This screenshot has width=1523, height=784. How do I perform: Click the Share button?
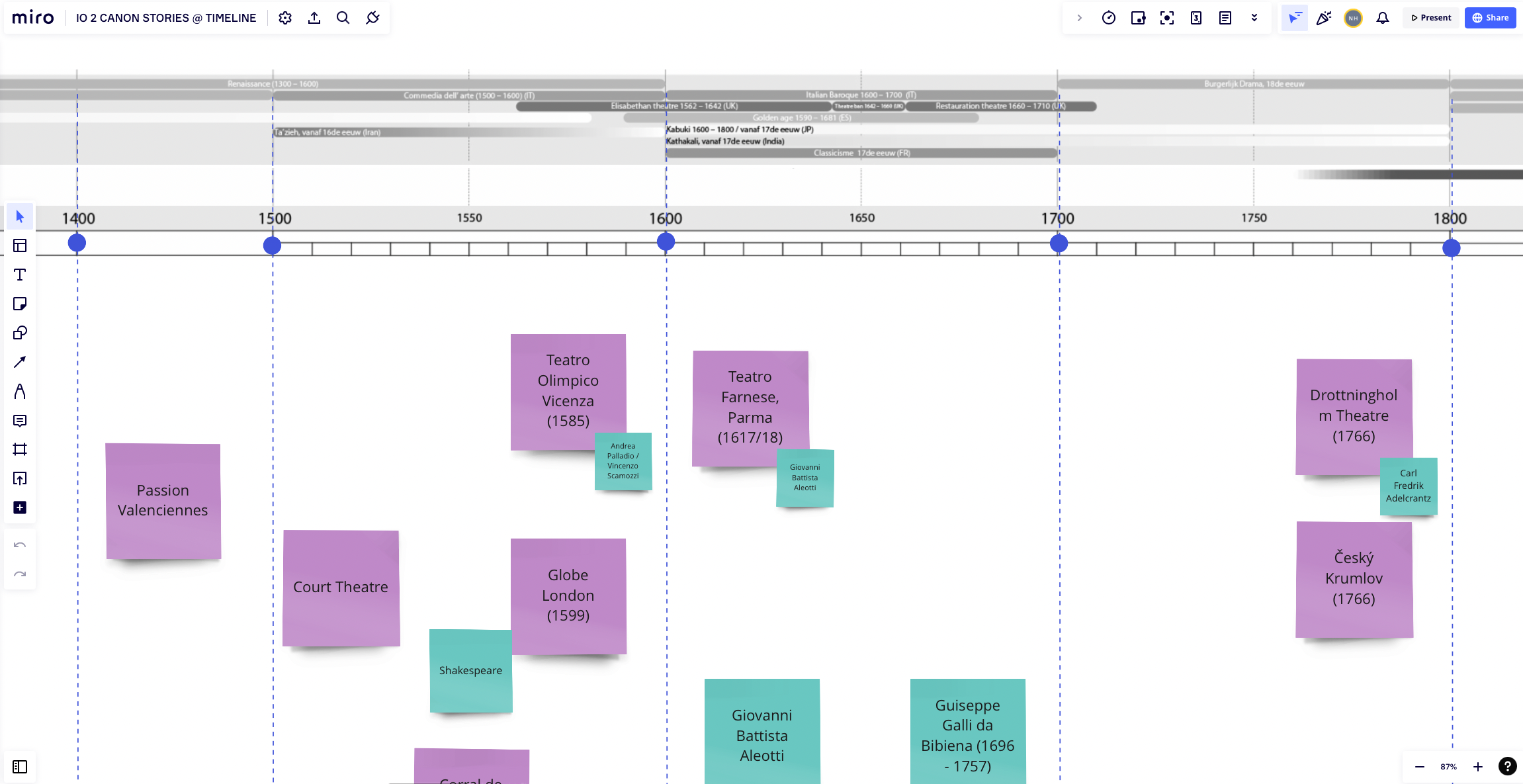tap(1490, 18)
